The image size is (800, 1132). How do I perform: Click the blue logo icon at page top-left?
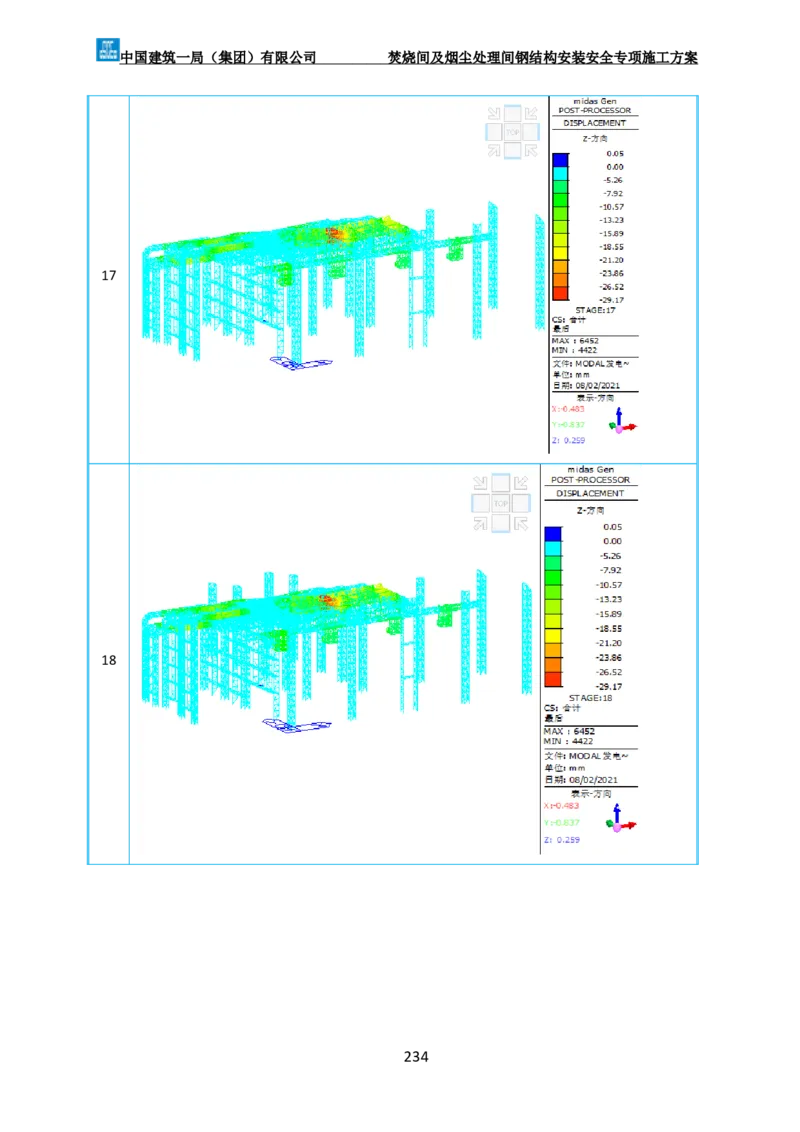click(107, 48)
